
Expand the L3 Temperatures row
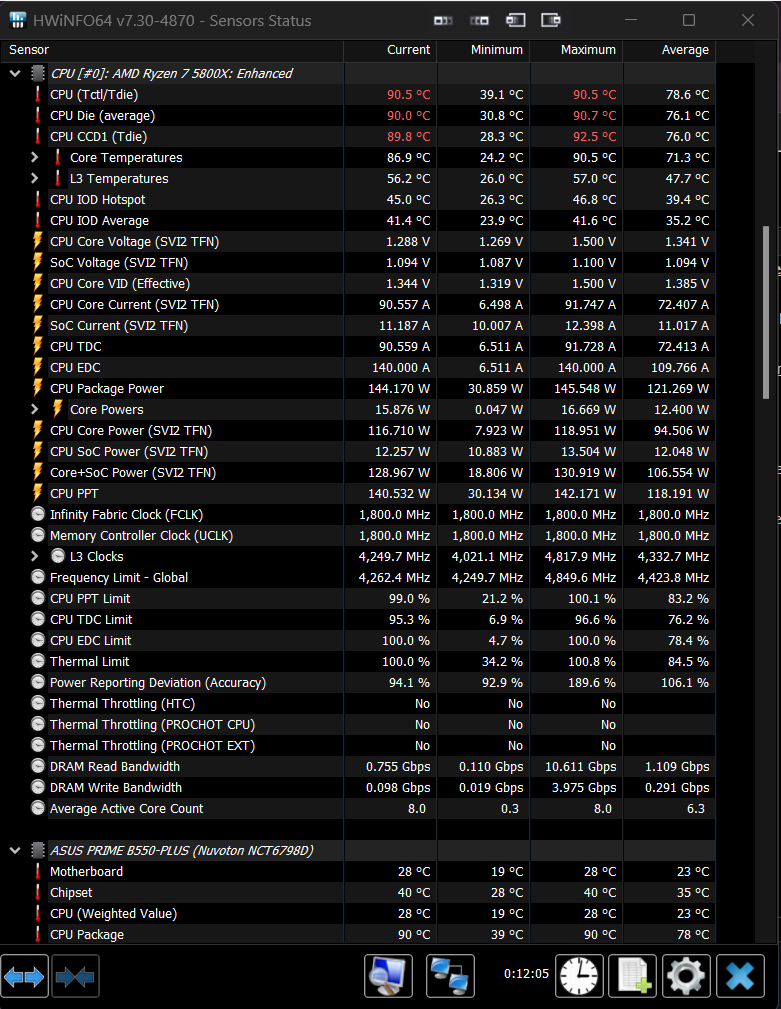pyautogui.click(x=35, y=178)
